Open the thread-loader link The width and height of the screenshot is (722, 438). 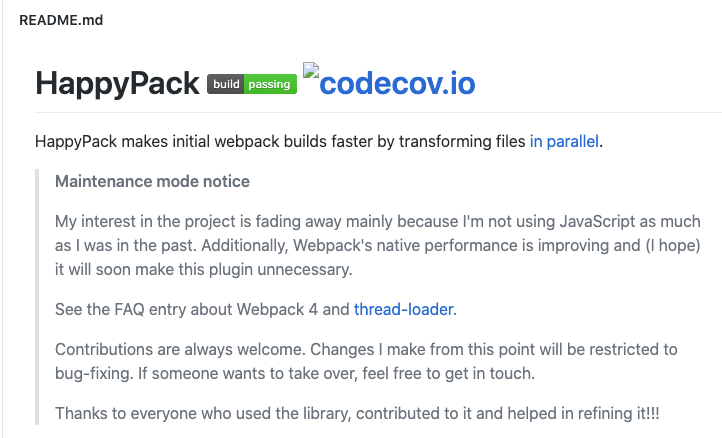click(x=404, y=309)
